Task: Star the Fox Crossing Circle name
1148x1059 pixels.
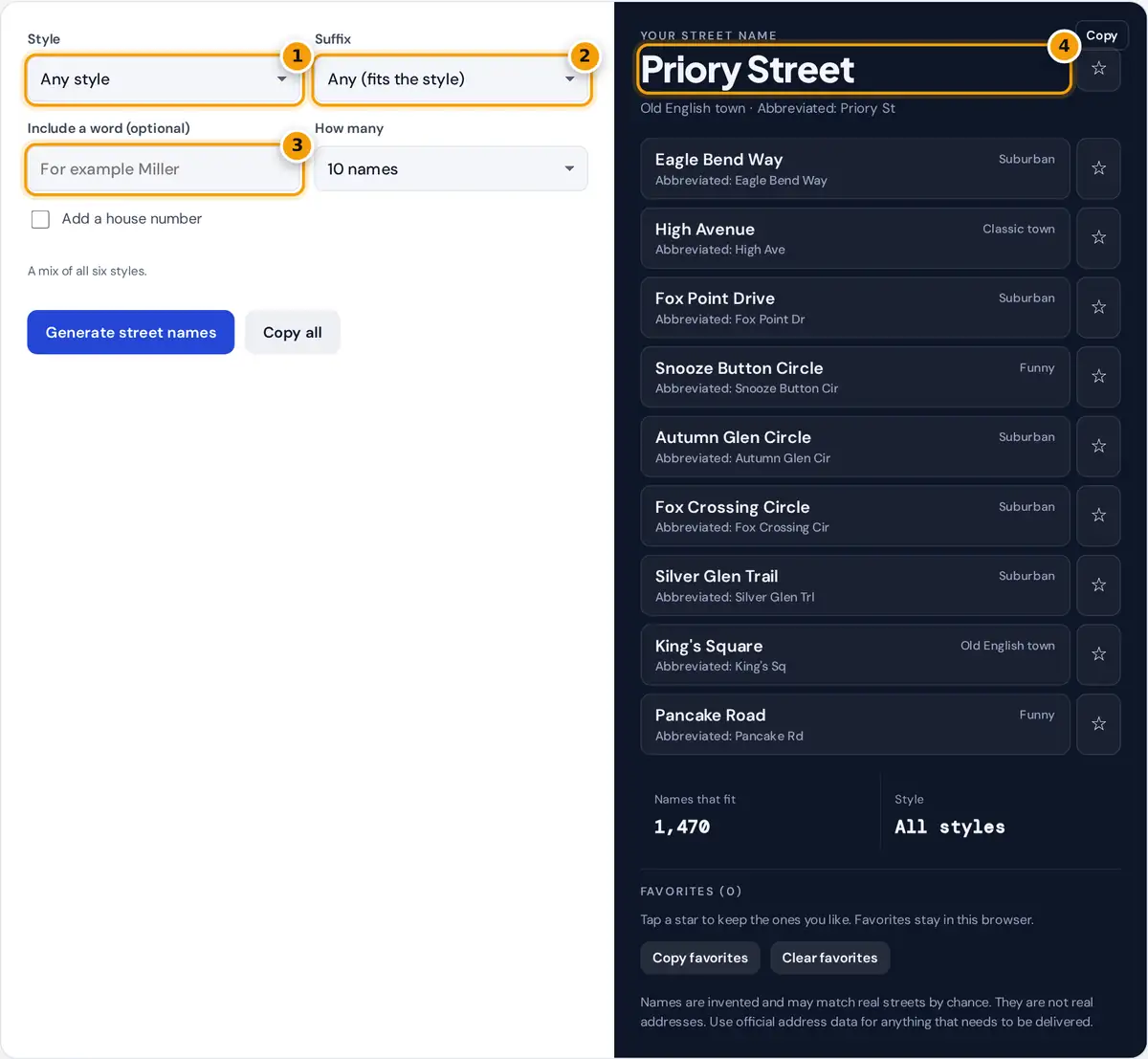Action: (1098, 516)
